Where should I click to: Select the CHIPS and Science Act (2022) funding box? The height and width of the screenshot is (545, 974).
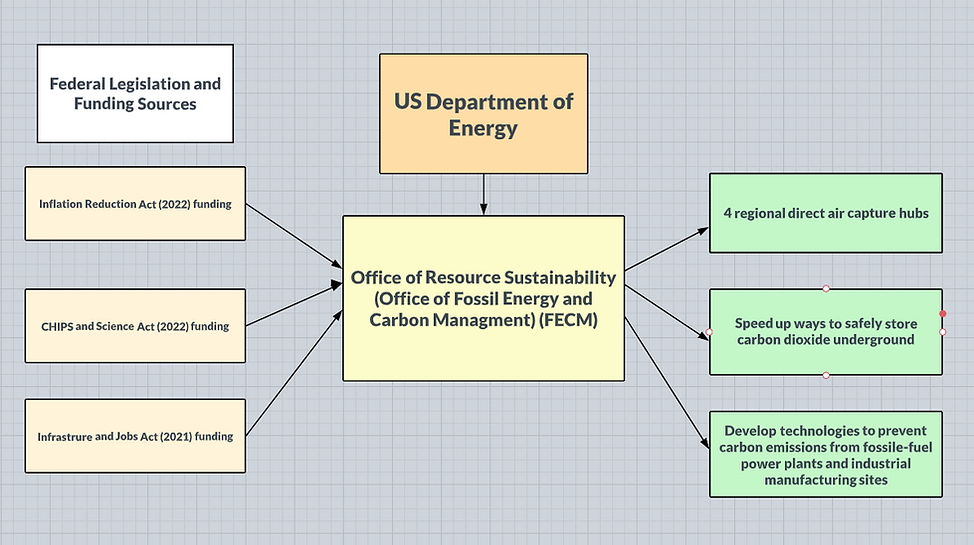pyautogui.click(x=135, y=326)
